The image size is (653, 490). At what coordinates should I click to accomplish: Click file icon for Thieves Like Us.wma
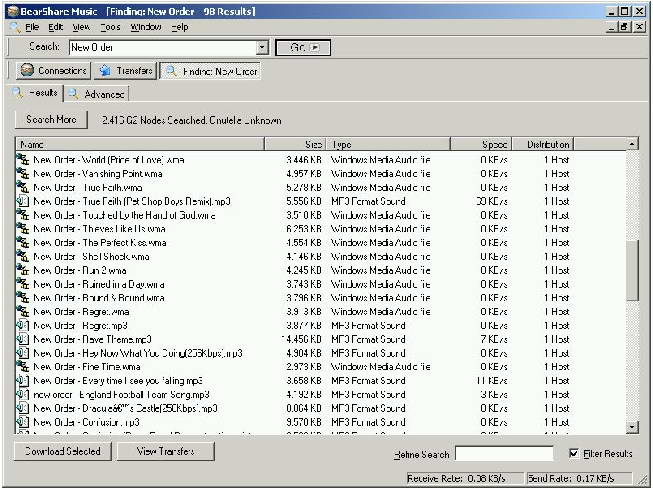point(23,229)
